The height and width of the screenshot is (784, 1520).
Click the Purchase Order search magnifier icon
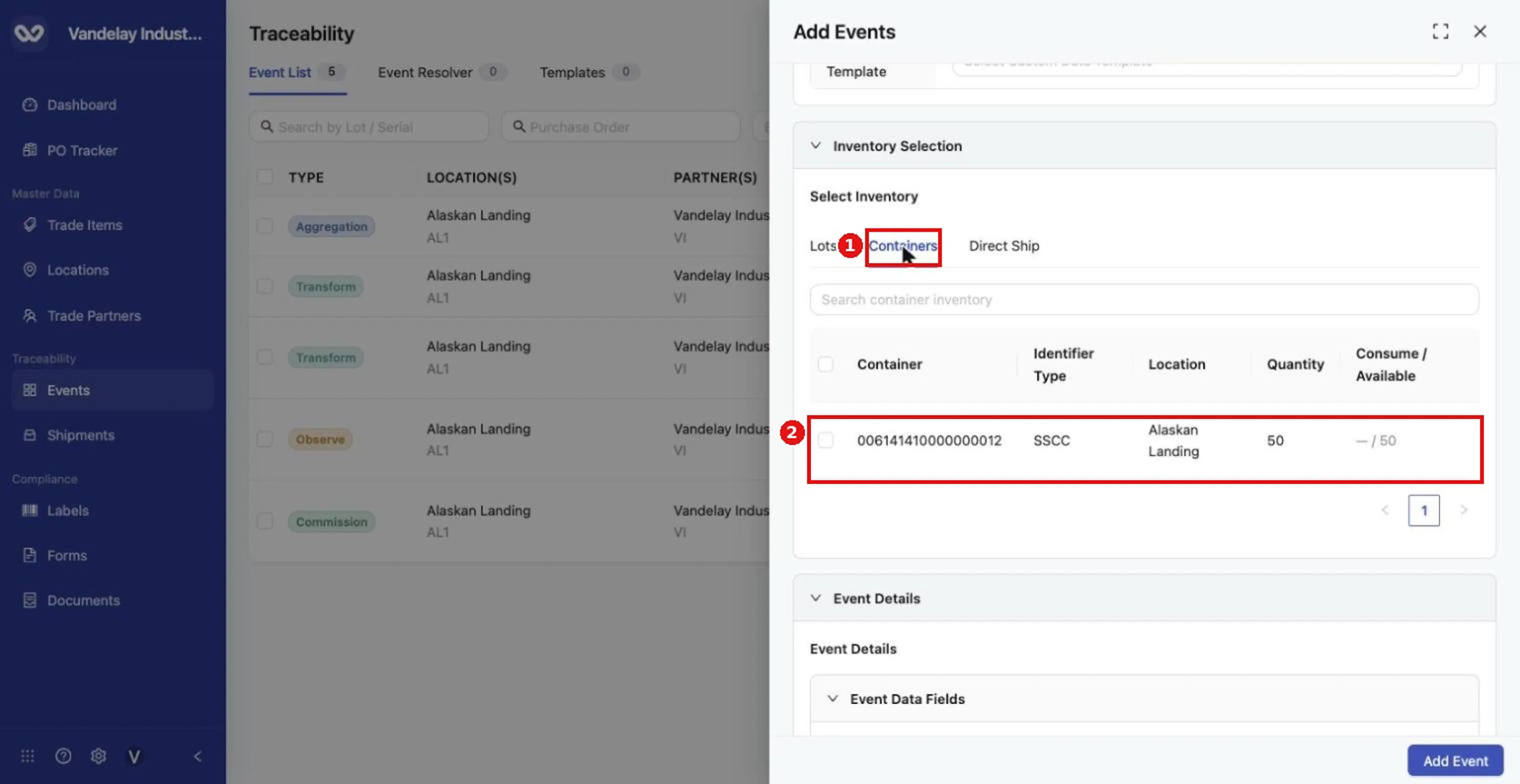(519, 126)
